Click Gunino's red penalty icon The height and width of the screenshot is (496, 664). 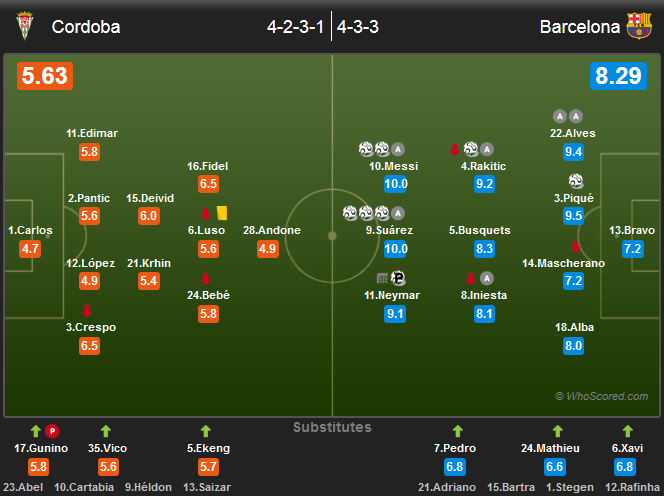tap(52, 431)
